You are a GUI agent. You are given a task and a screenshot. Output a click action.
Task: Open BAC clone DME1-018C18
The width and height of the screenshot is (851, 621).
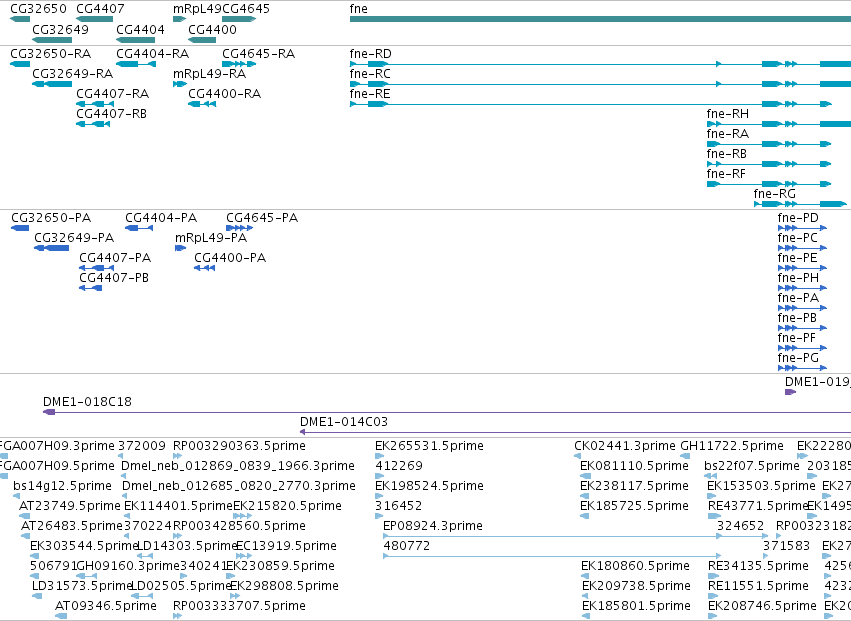[x=87, y=402]
